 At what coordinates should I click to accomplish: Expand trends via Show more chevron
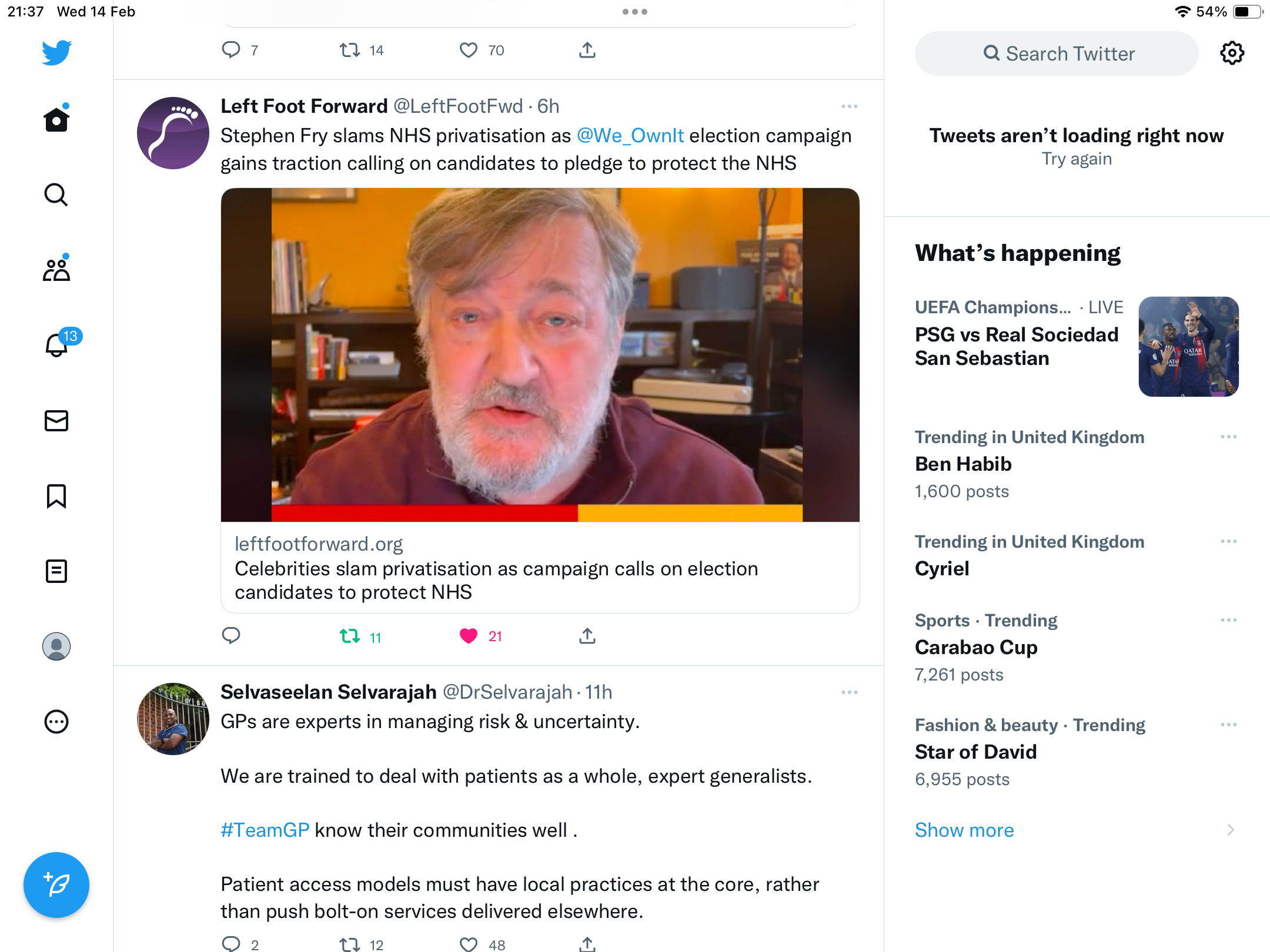(x=1231, y=830)
